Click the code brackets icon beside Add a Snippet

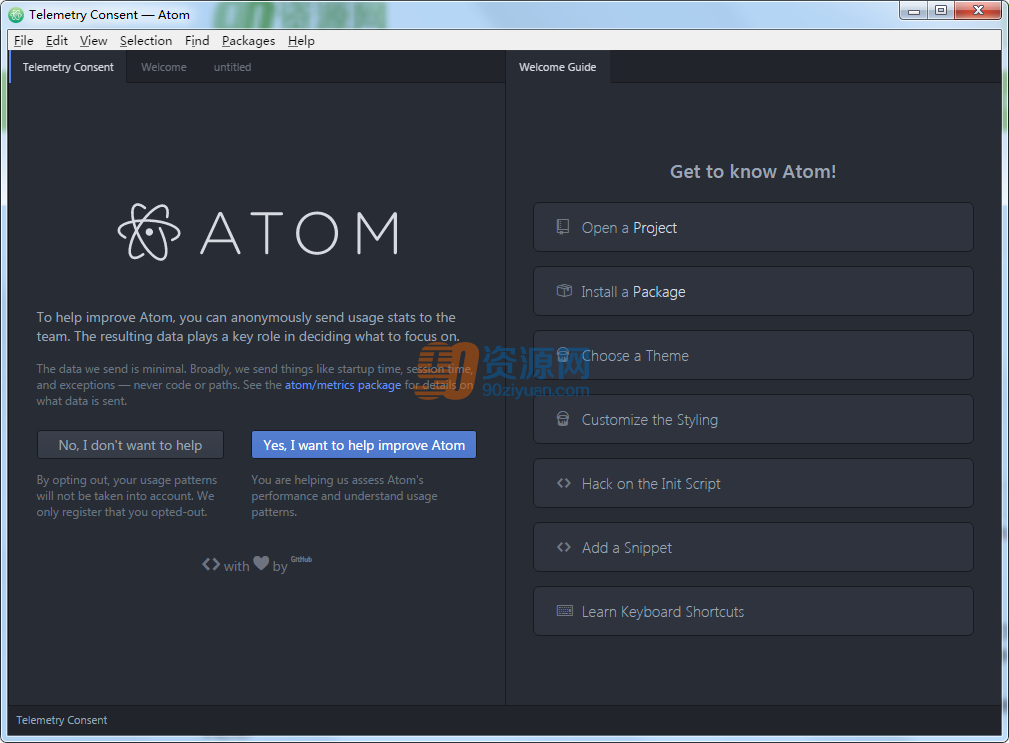tap(564, 547)
